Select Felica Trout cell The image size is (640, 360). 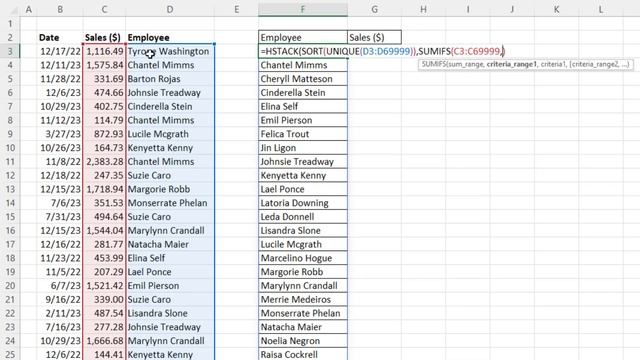tap(303, 134)
